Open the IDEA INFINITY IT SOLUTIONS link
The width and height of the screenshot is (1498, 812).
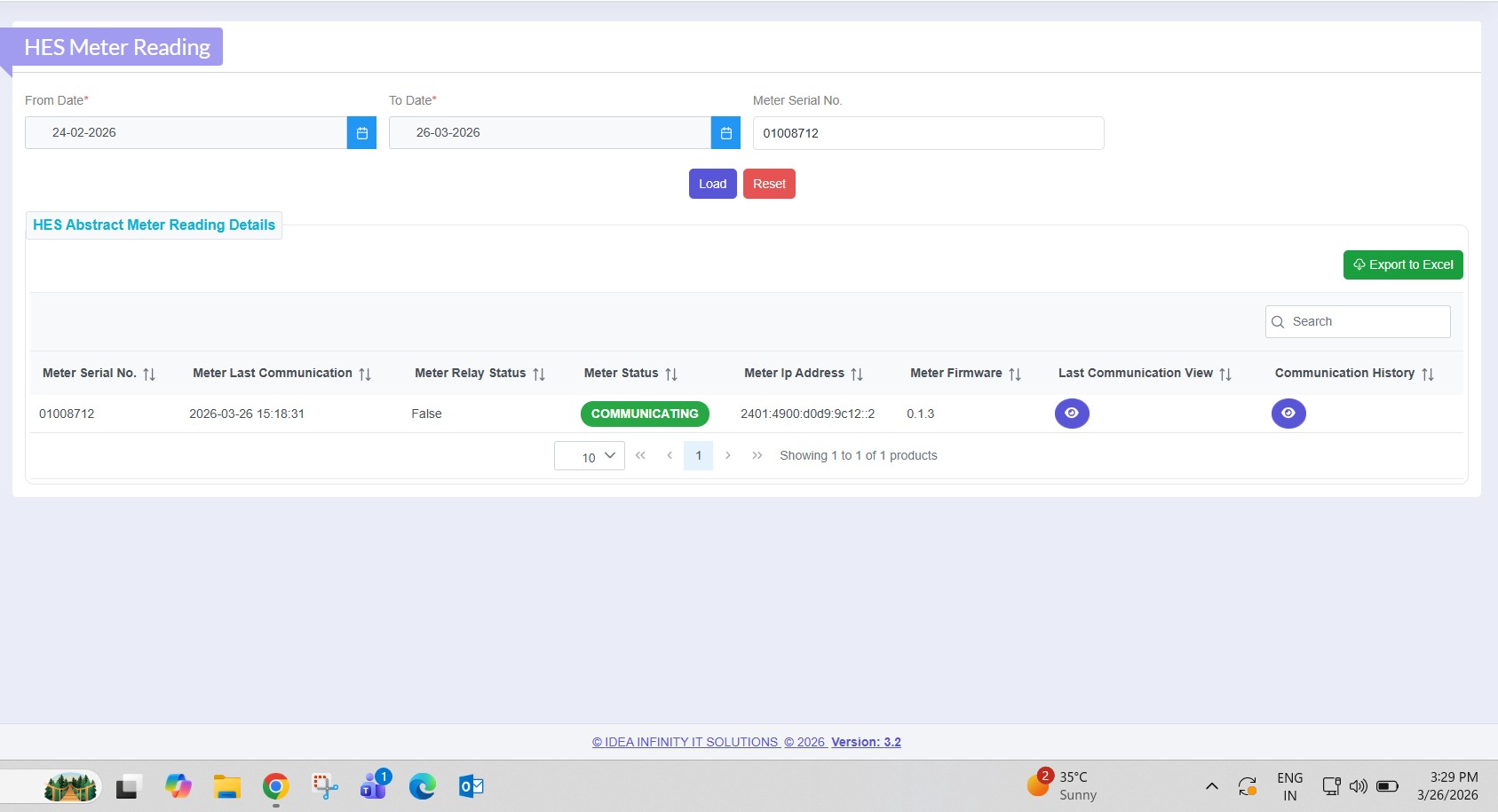click(685, 742)
